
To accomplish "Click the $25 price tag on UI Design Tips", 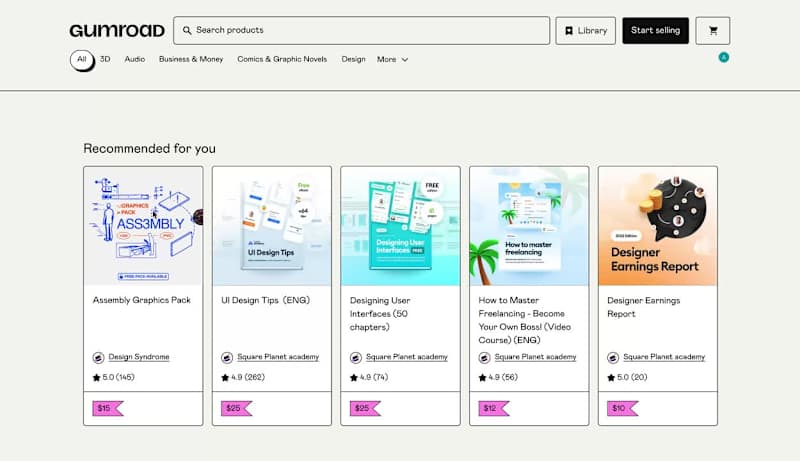I will point(236,408).
